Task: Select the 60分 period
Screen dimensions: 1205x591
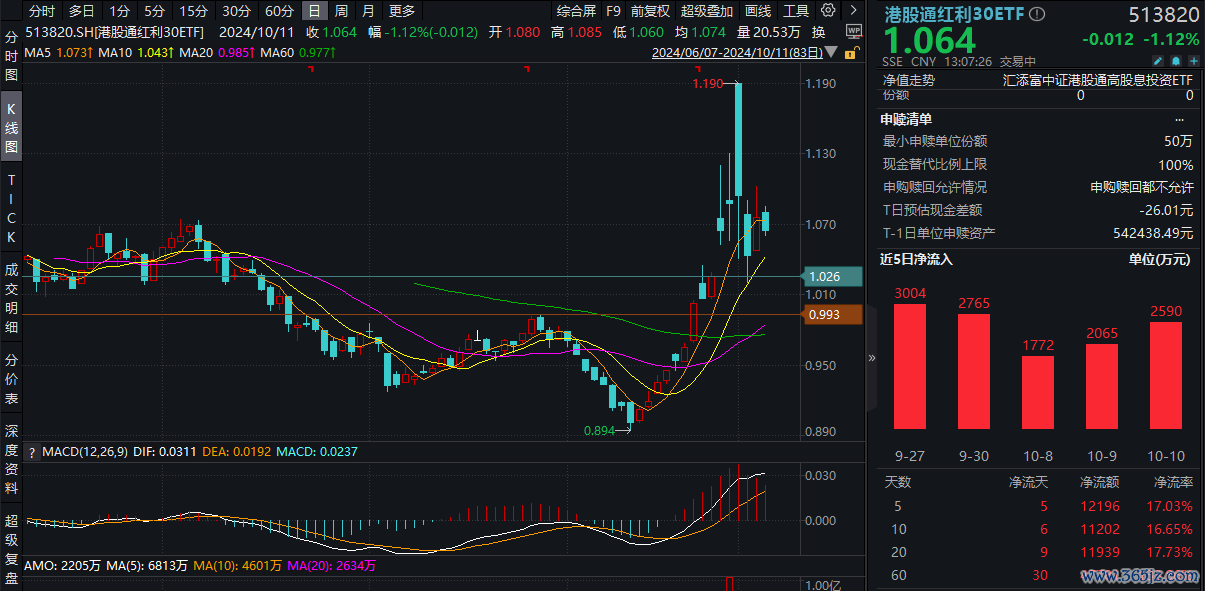Action: point(279,11)
